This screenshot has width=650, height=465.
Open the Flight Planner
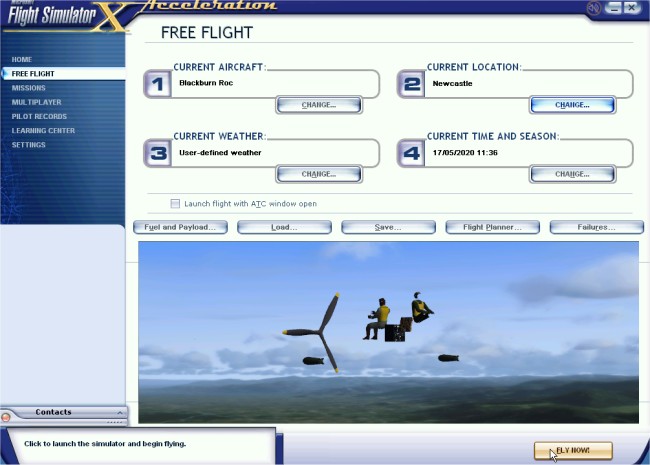click(492, 227)
